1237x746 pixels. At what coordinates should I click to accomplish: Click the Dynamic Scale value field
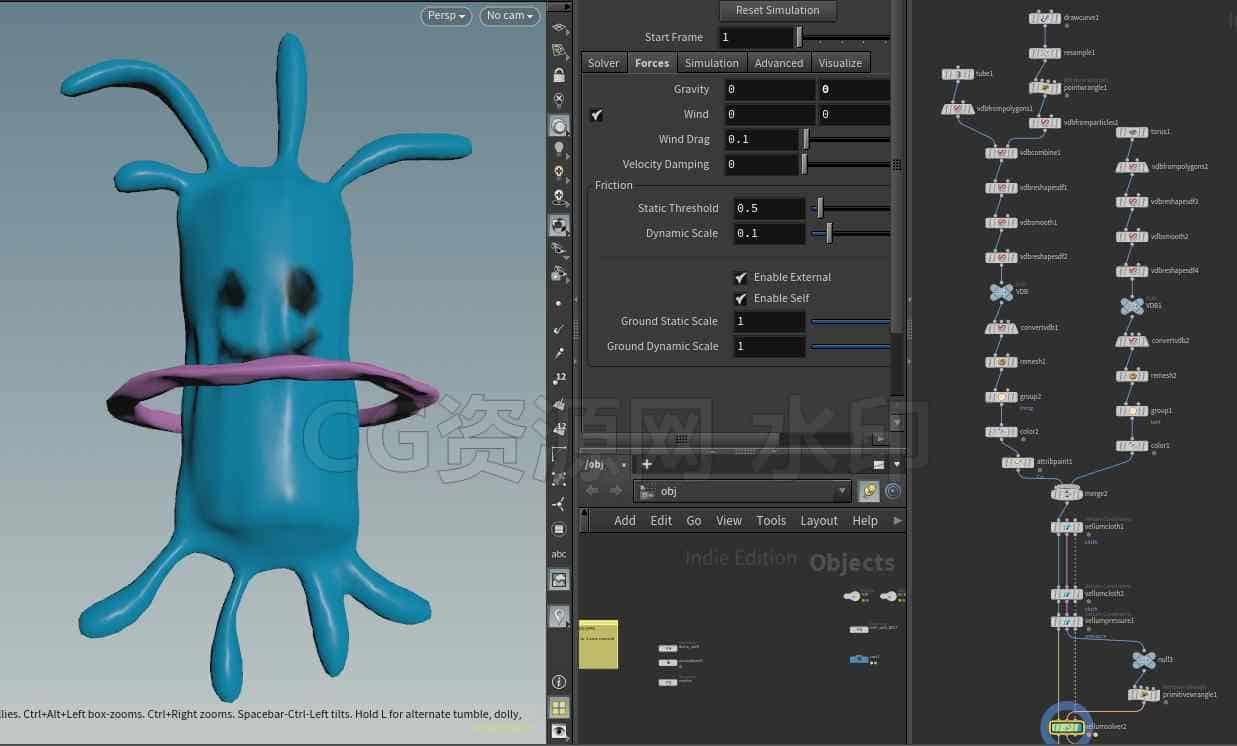pos(769,234)
